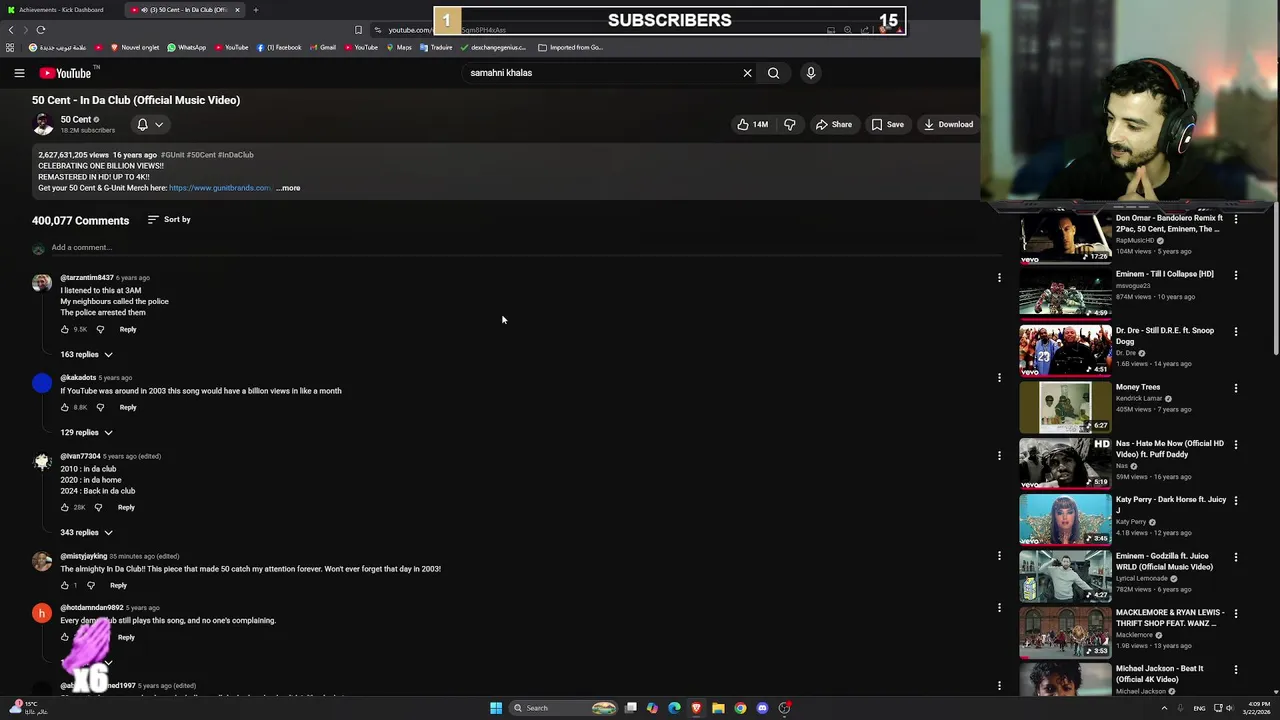Show hidden system tray icons chevron
This screenshot has height=720, width=1280.
click(1164, 708)
